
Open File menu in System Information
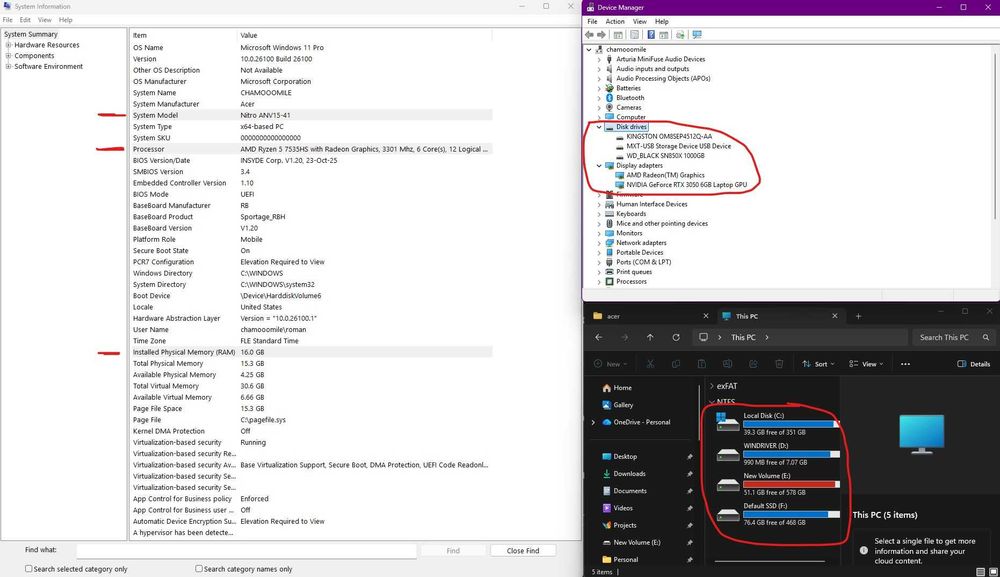tap(8, 20)
